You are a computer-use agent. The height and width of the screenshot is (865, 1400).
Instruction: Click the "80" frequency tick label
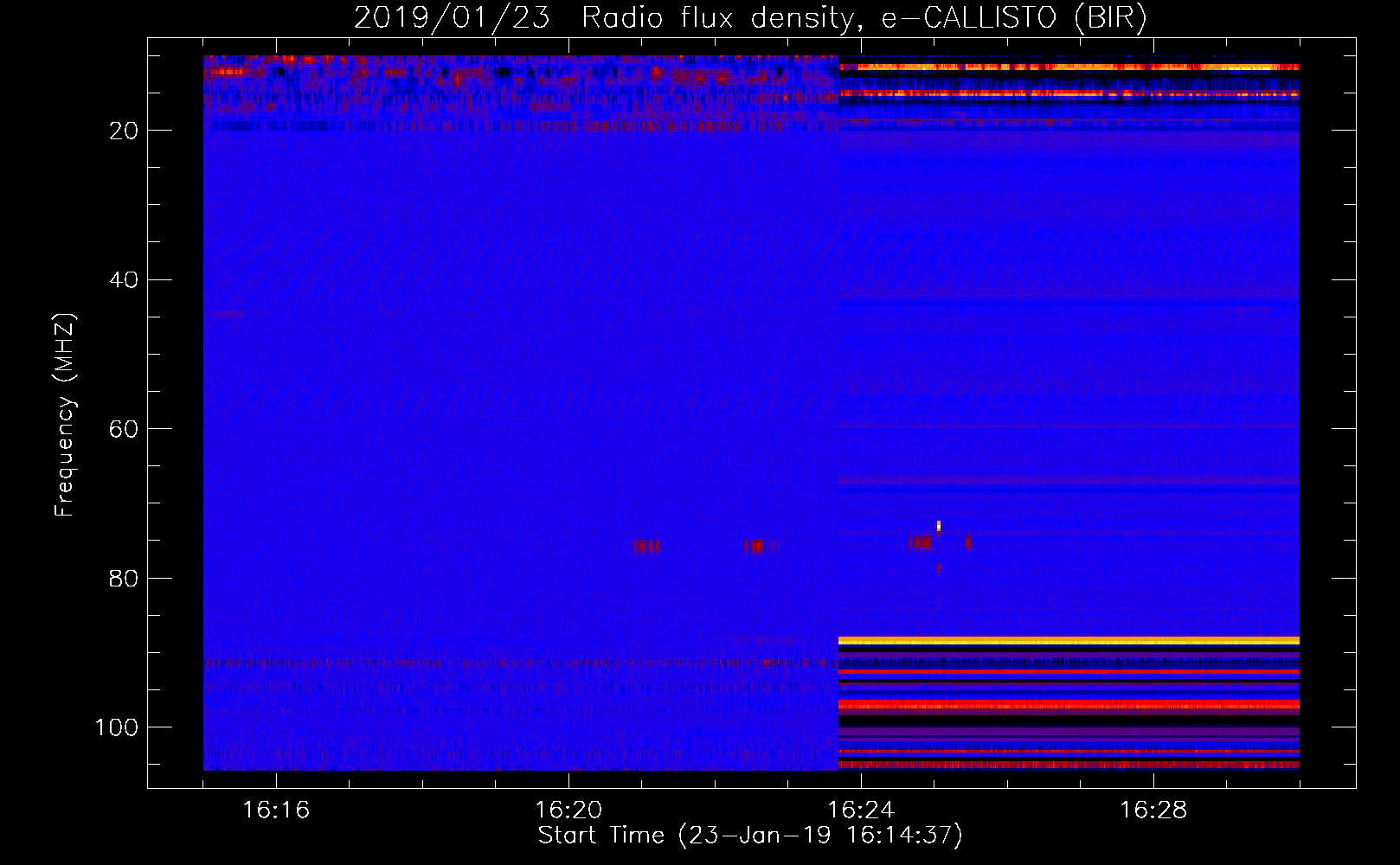point(124,578)
